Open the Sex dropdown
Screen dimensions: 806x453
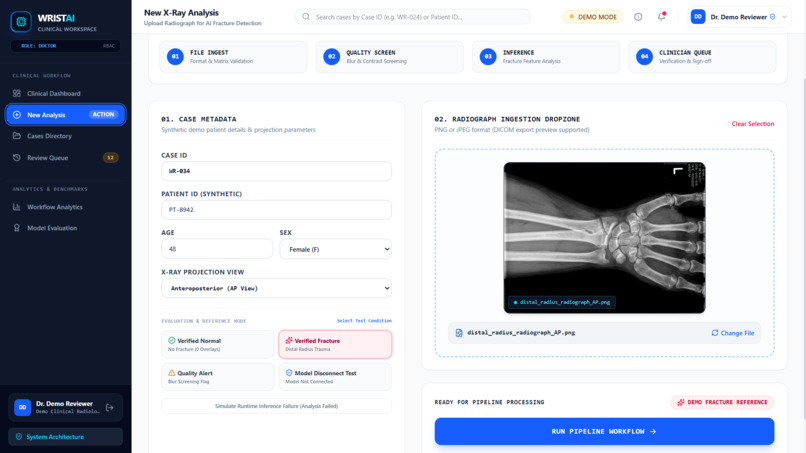(x=336, y=249)
